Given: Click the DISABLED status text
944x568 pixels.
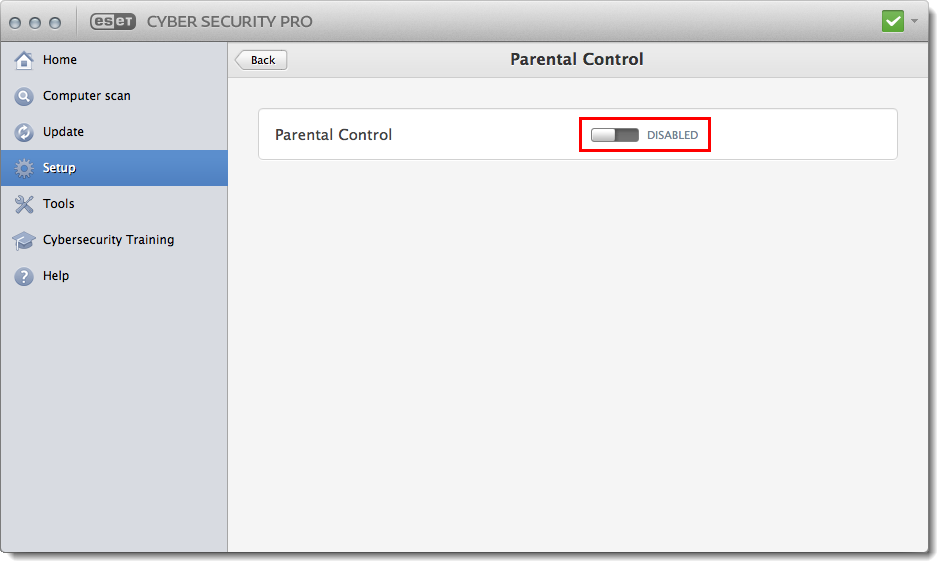Looking at the screenshot, I should [x=672, y=135].
